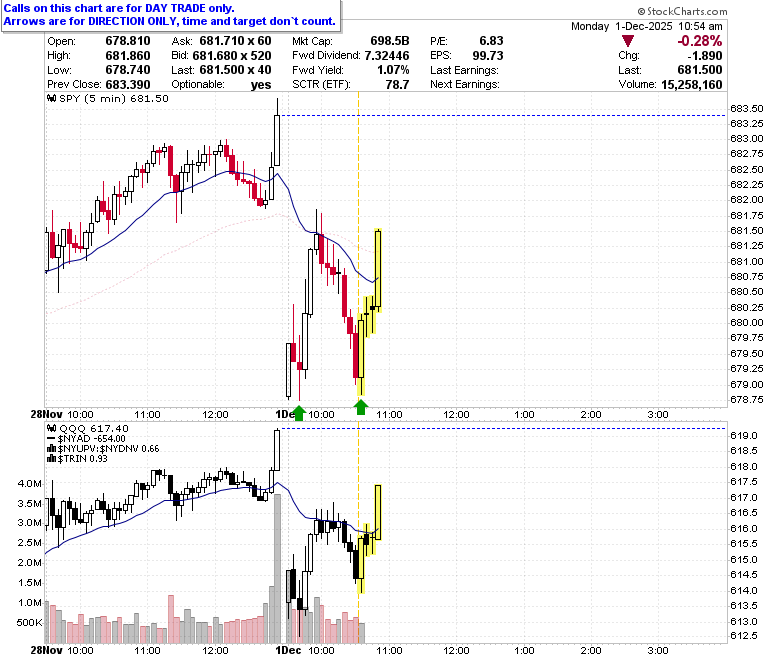The height and width of the screenshot is (659, 780).
Task: Click the Volume 15,258,160 value
Action: (x=691, y=85)
